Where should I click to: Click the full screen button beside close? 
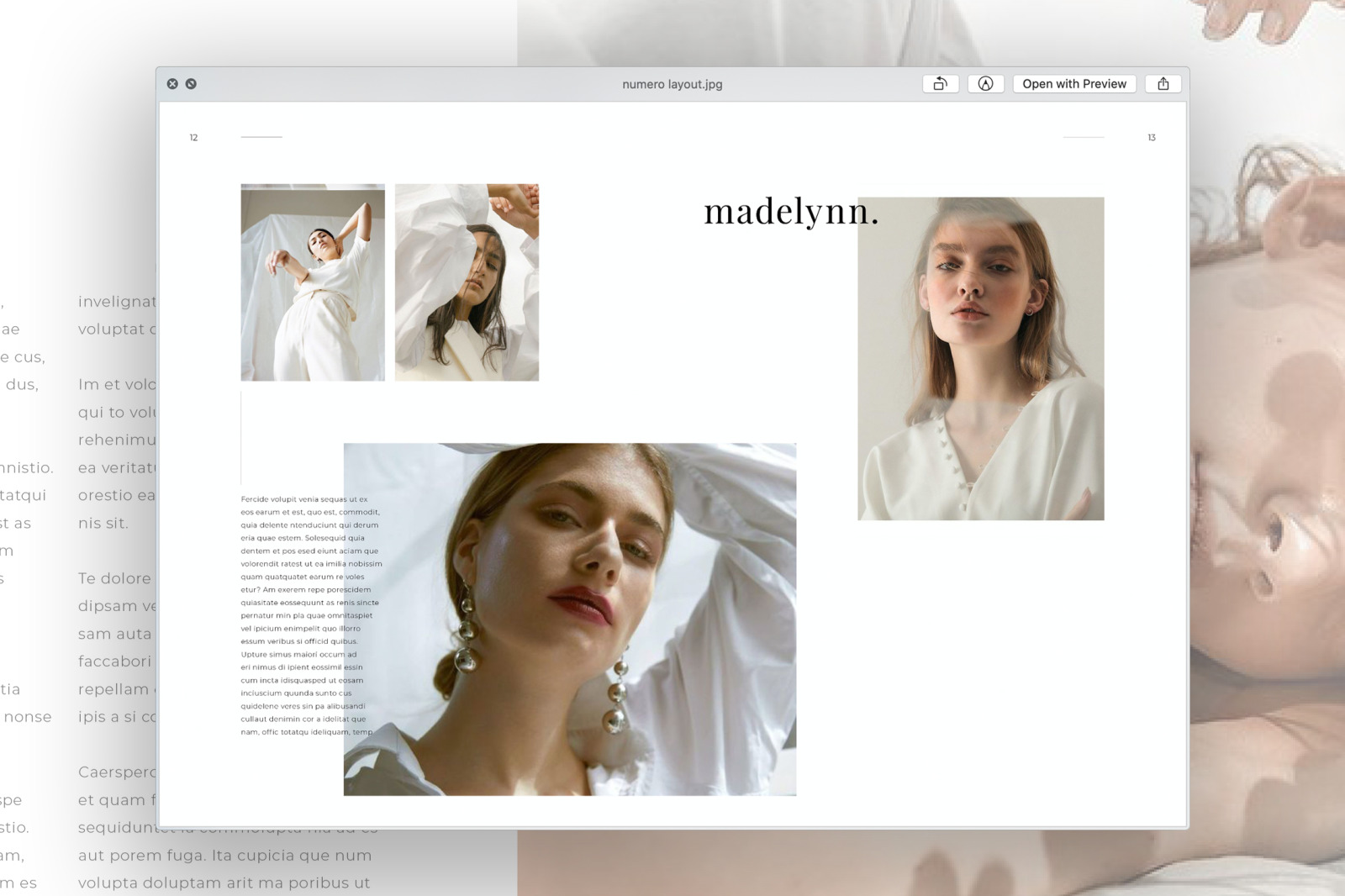(191, 84)
